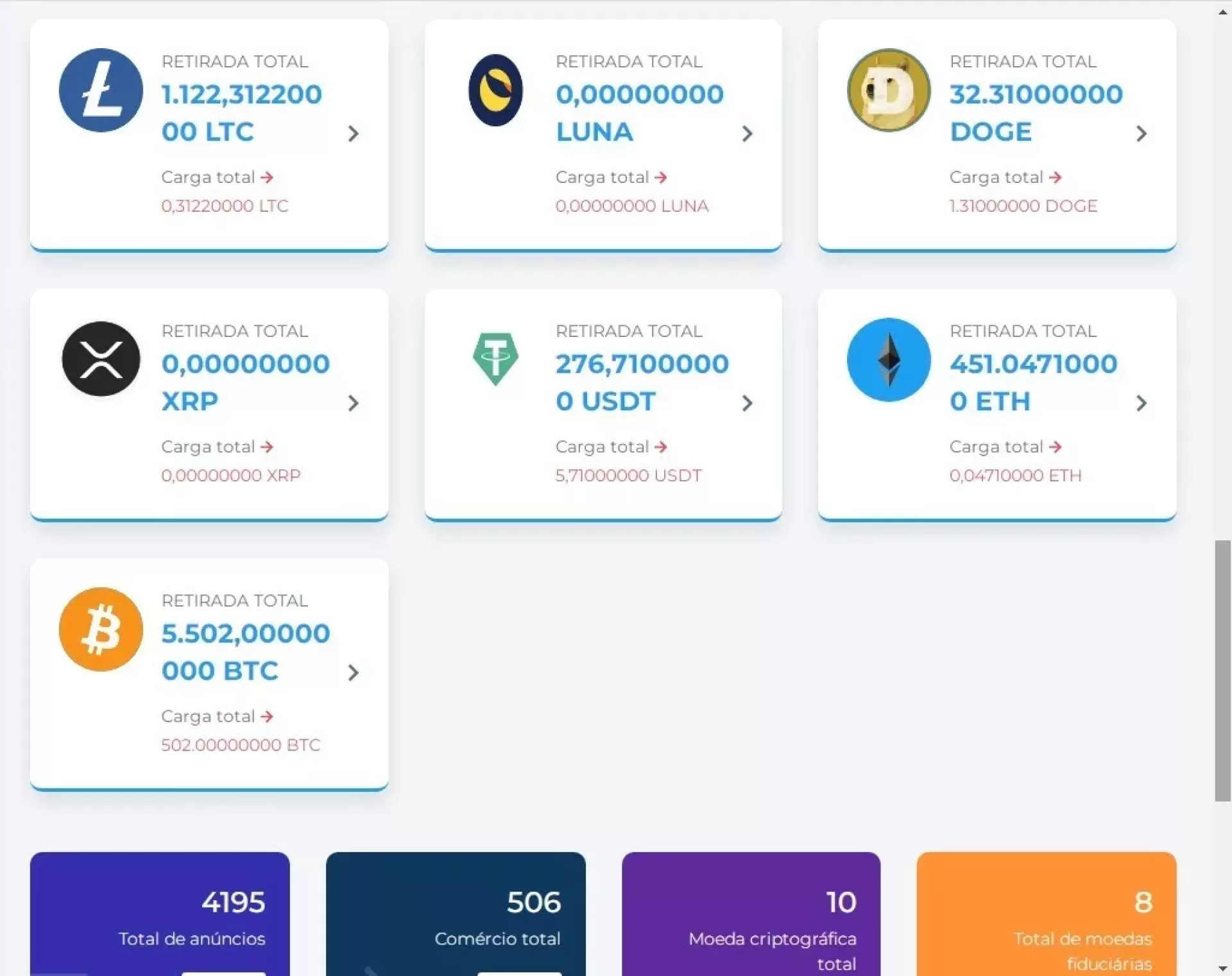Viewport: 1232px width, 976px height.
Task: Expand the LTC withdrawal card chevron
Action: tap(353, 133)
